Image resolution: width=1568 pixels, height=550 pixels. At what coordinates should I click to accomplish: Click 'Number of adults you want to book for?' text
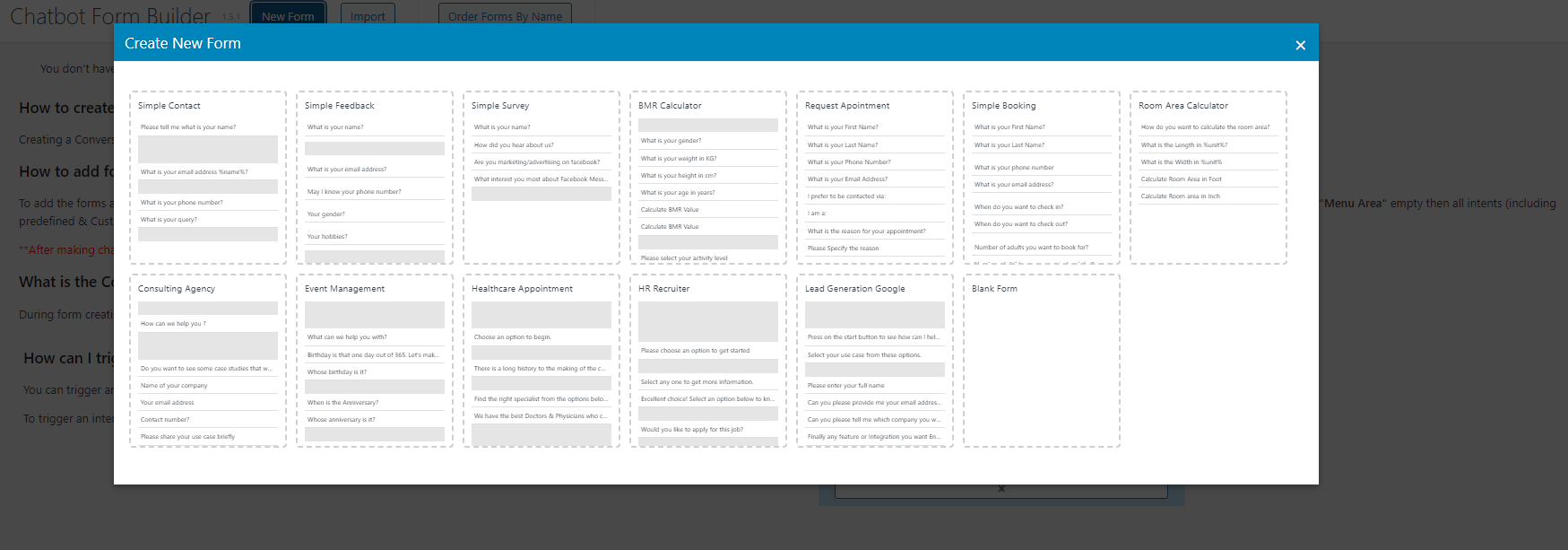pos(1032,248)
